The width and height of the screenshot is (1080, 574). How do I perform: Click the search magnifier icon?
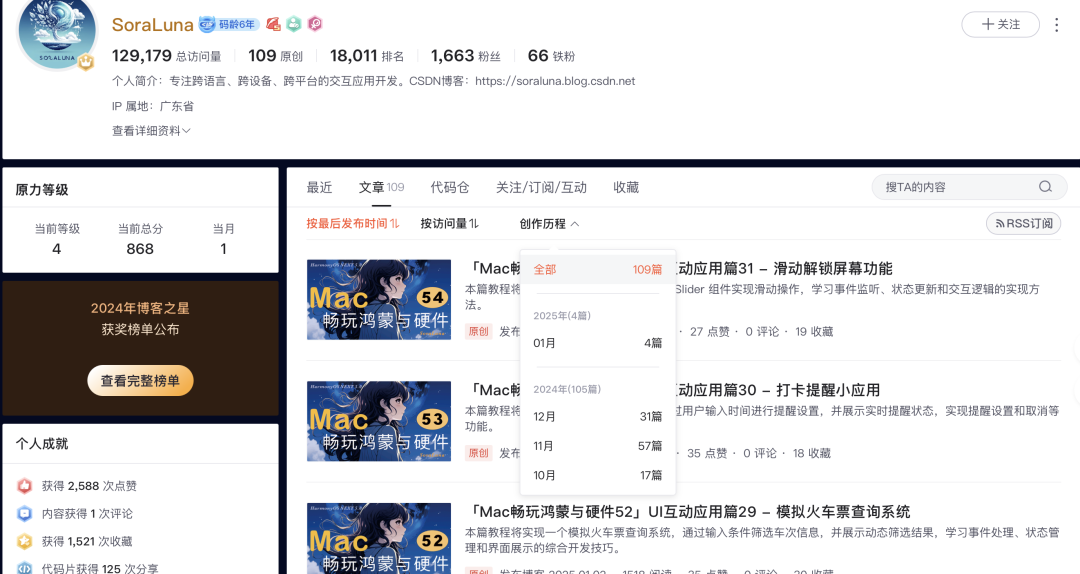click(1045, 187)
